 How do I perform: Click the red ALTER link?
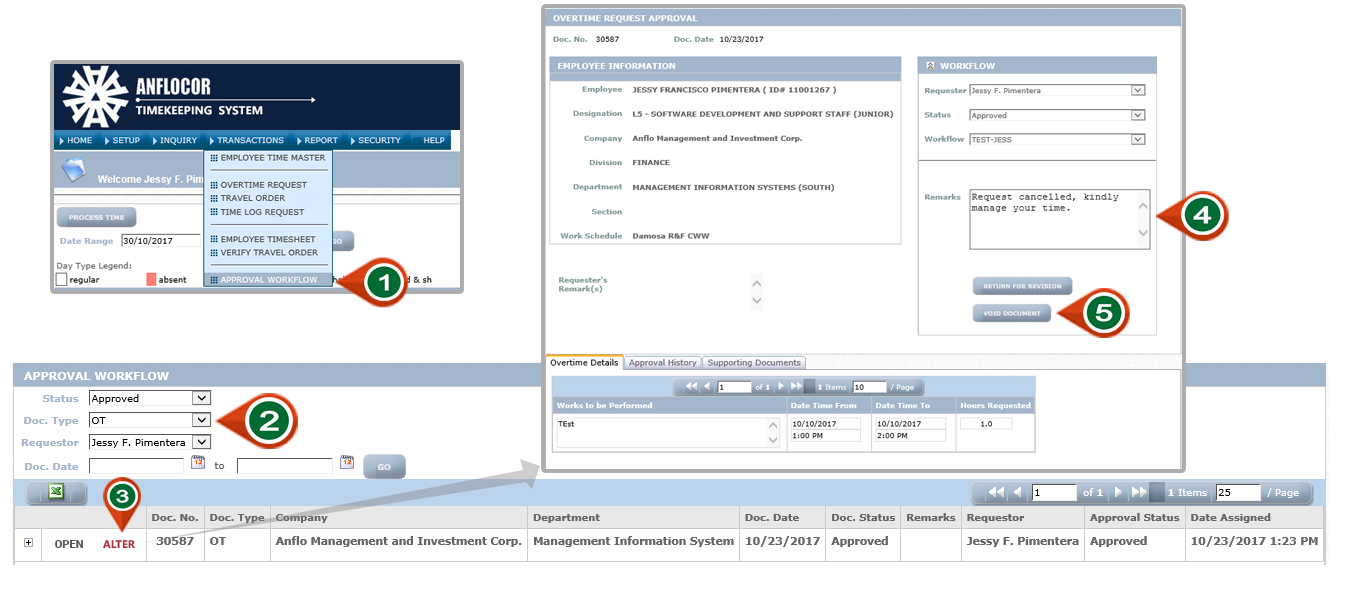[119, 544]
